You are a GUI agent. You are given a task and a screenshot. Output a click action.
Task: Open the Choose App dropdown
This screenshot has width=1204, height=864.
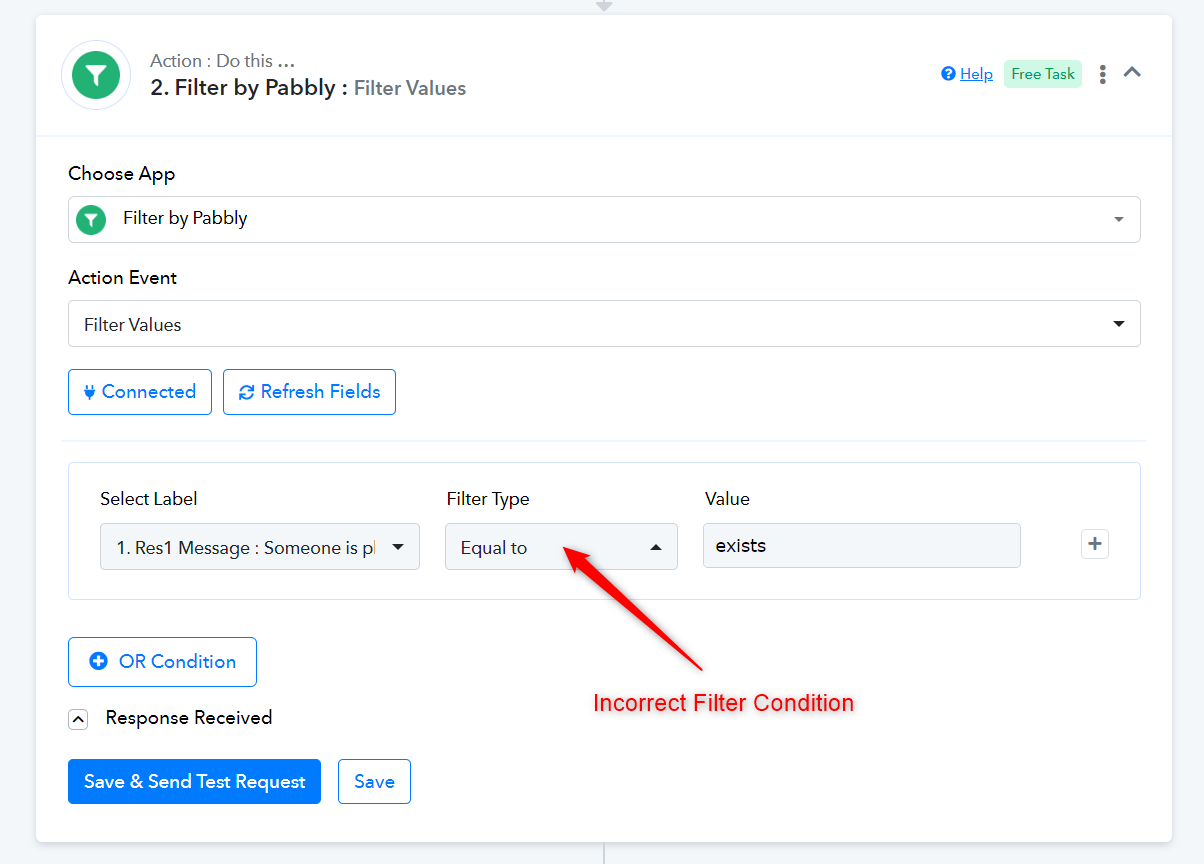click(604, 219)
